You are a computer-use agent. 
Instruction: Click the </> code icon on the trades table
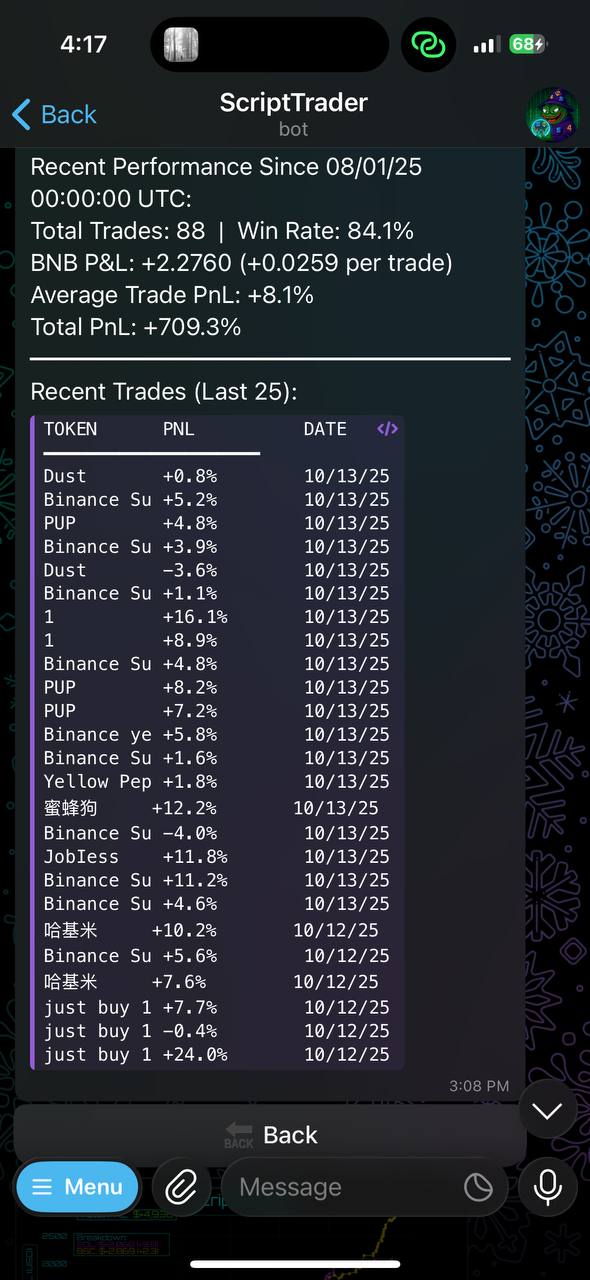[387, 429]
